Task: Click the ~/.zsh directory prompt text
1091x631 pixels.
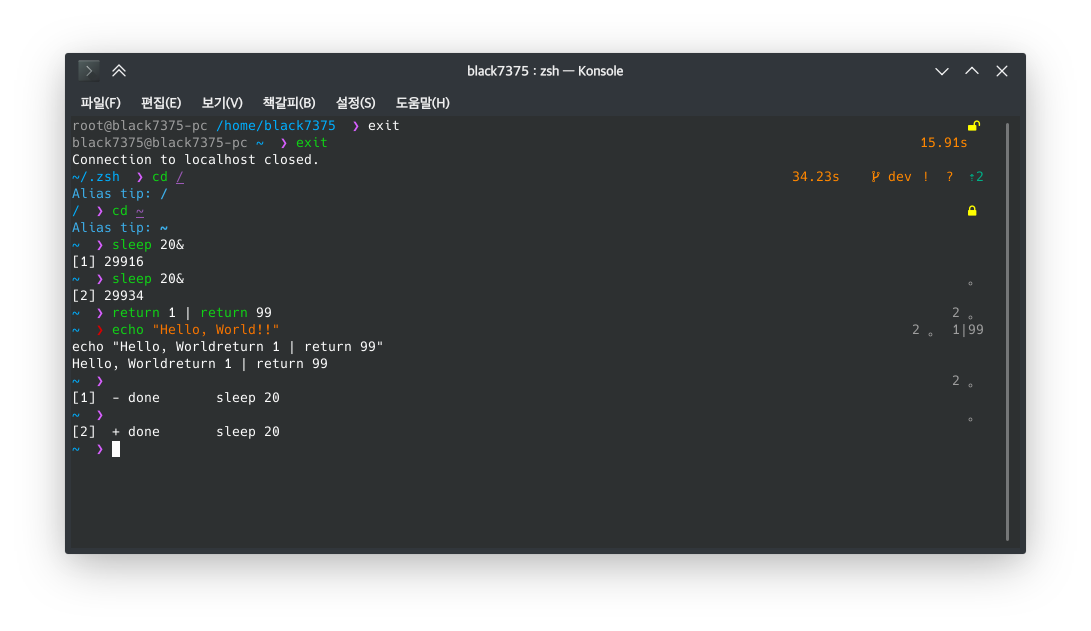Action: [96, 177]
